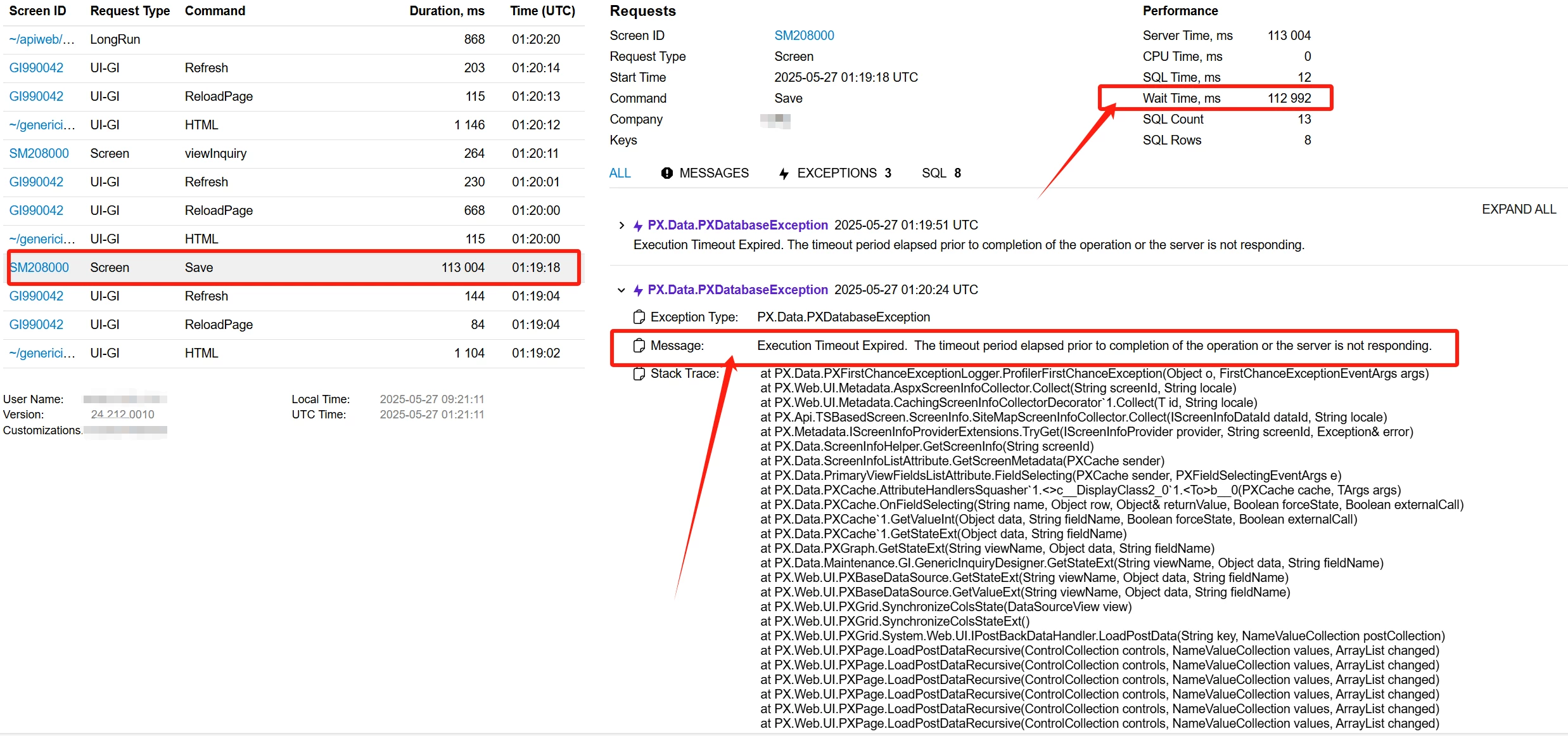Click the copy icon beside Exception Type

pyautogui.click(x=639, y=317)
